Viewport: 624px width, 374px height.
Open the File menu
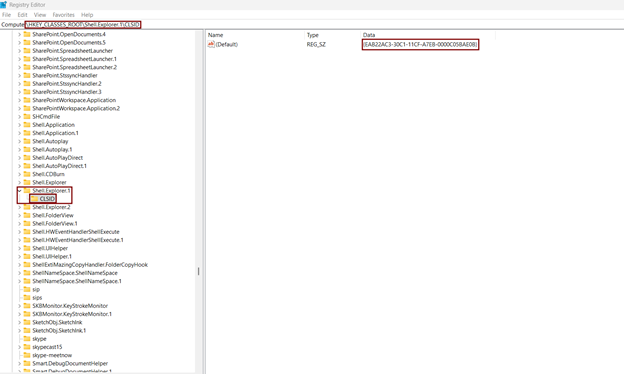[x=6, y=15]
